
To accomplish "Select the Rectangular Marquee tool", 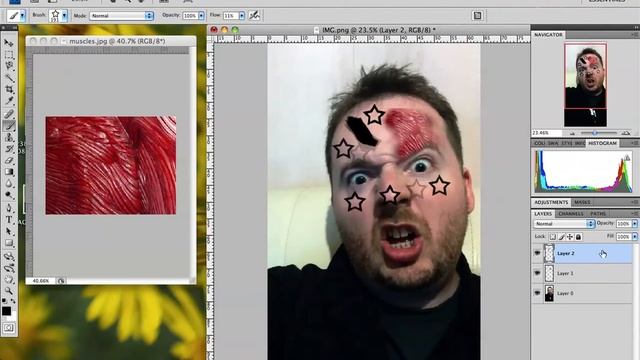I will tap(9, 55).
